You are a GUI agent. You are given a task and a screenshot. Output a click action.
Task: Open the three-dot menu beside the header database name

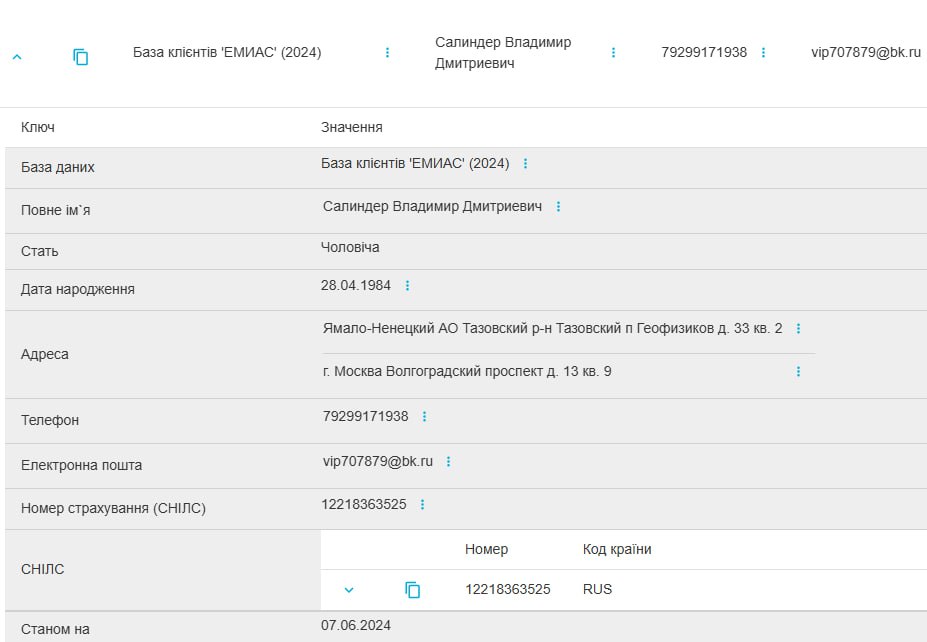click(388, 53)
